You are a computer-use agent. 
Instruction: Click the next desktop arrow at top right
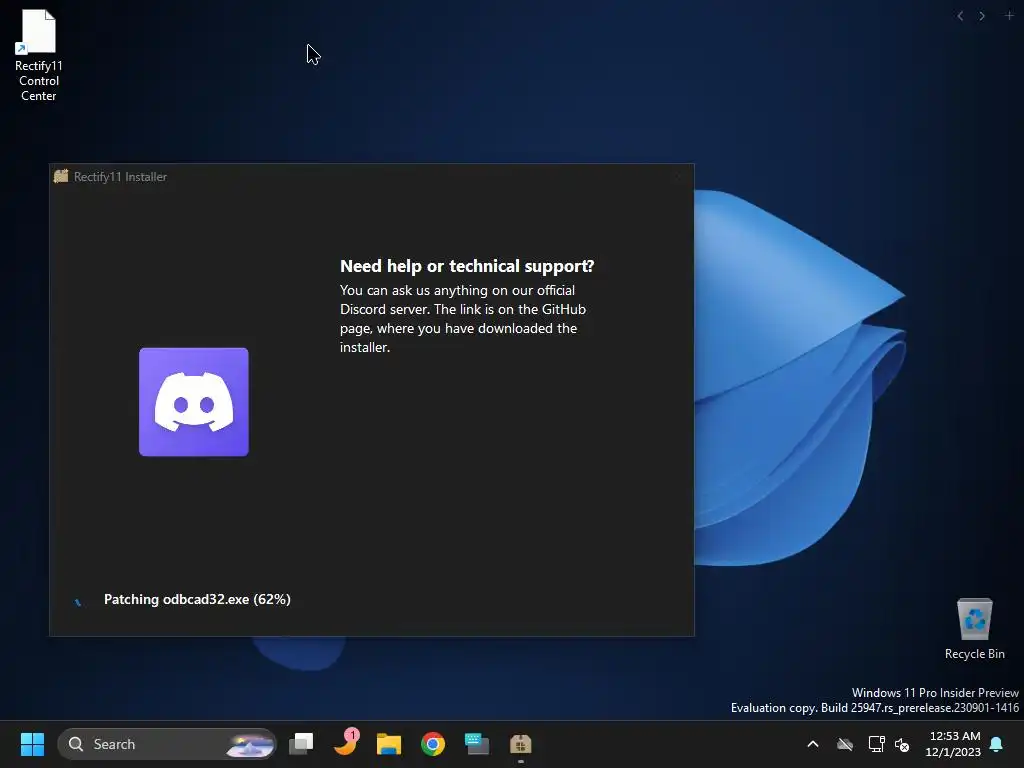(982, 16)
